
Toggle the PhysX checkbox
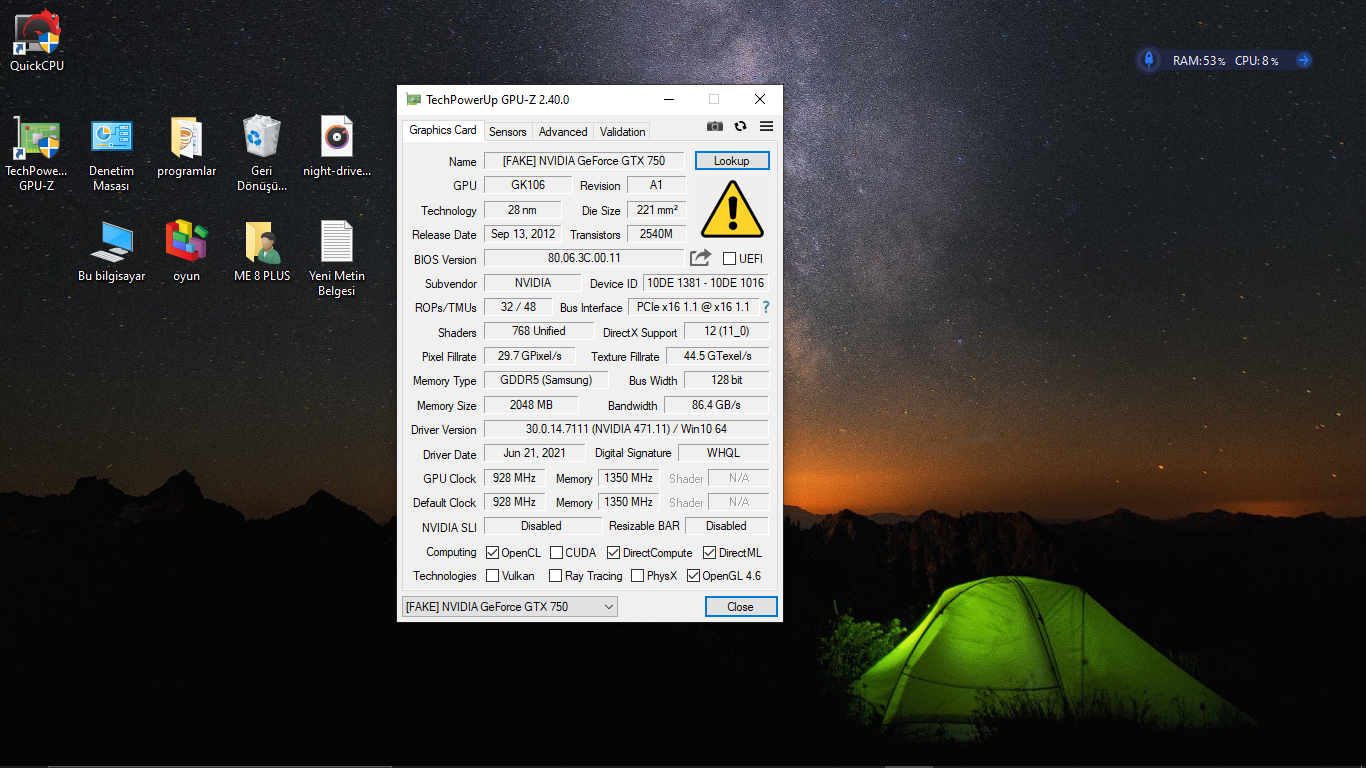click(x=637, y=576)
